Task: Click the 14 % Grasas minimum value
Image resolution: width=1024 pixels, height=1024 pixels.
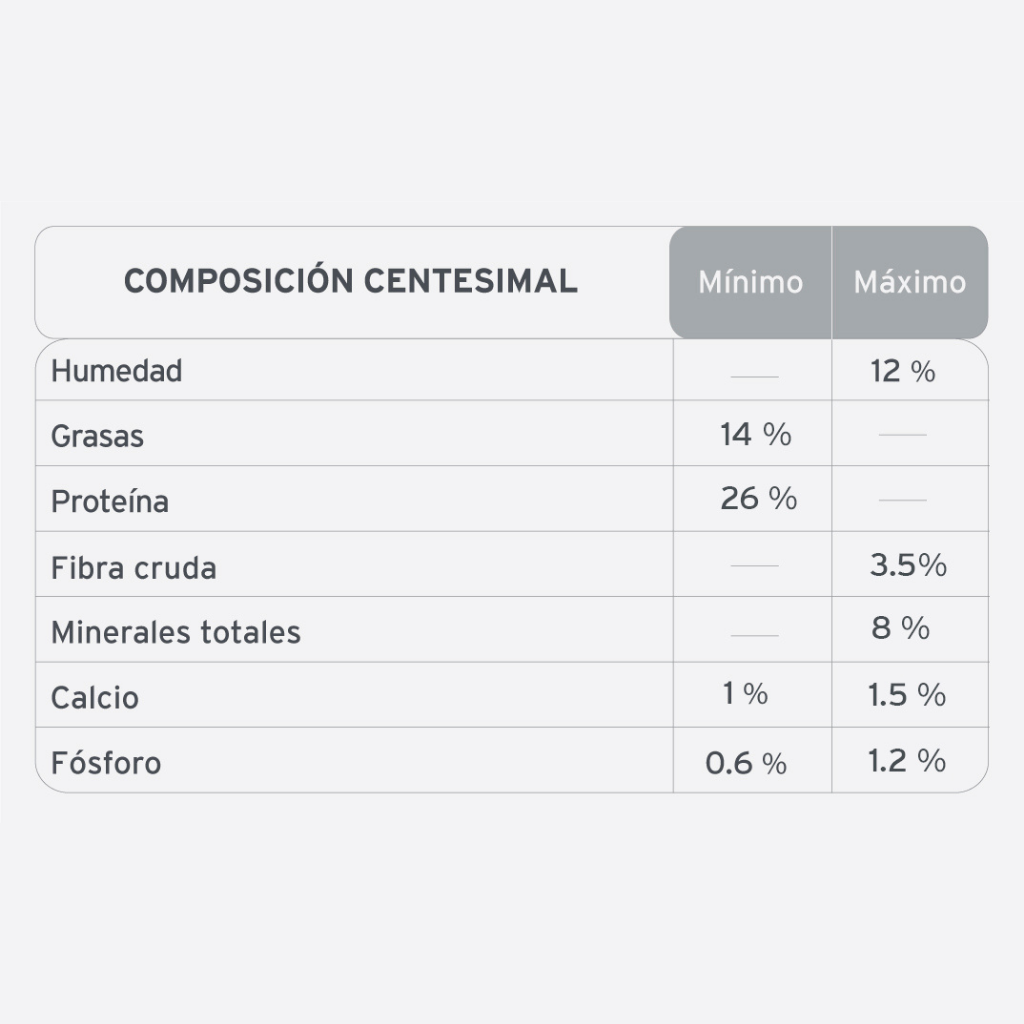Action: click(x=755, y=434)
